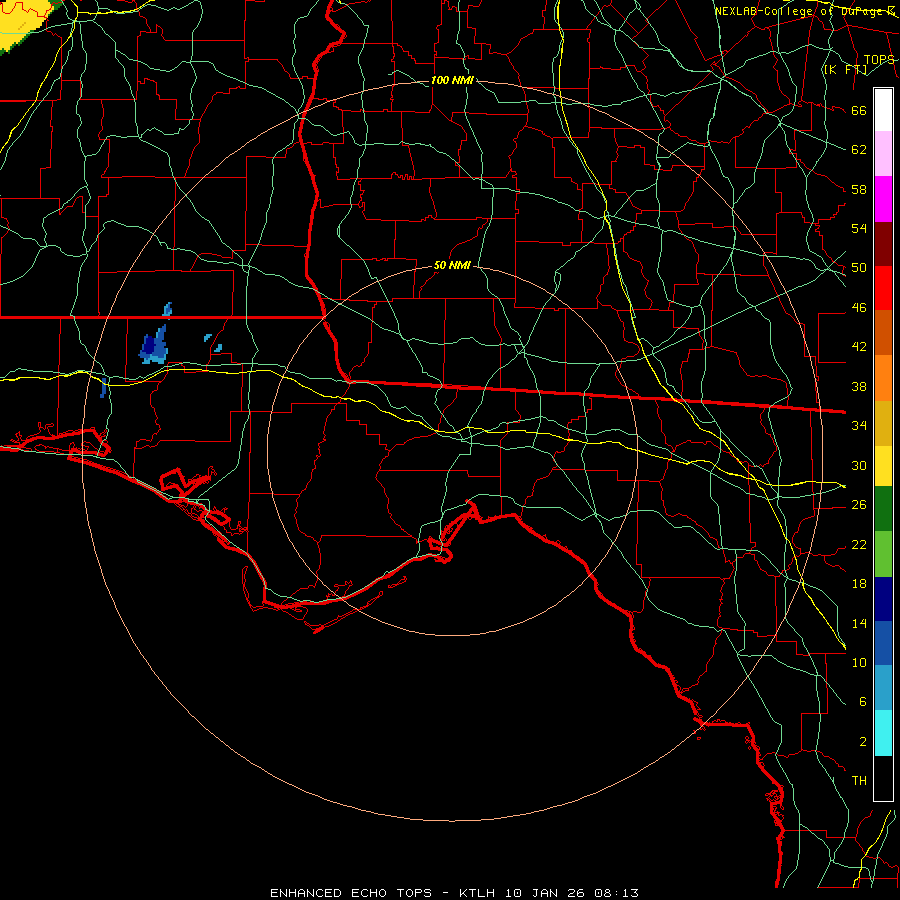Click the yellow 34 K FT legend swatch
This screenshot has width=900, height=900.
tap(883, 466)
